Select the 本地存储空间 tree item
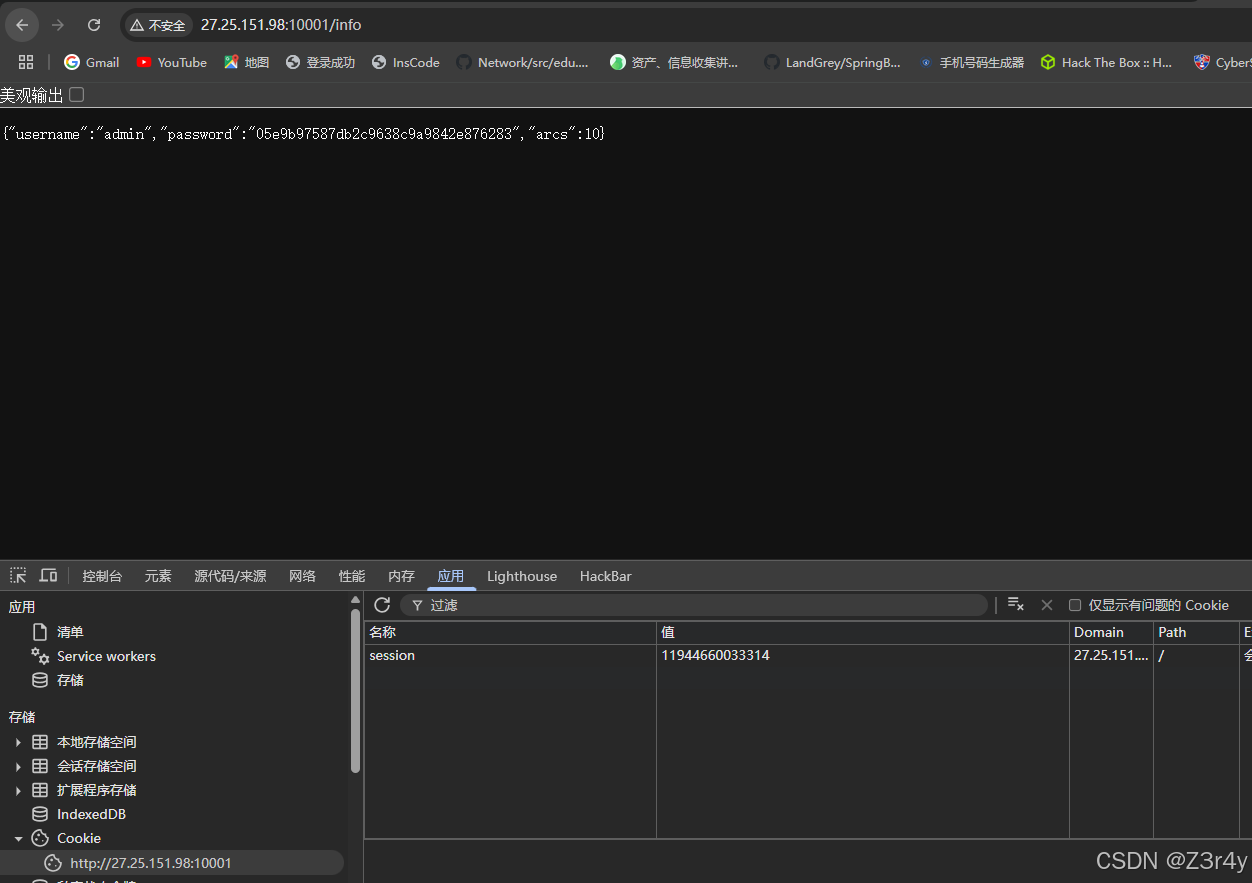The image size is (1252, 883). [96, 742]
